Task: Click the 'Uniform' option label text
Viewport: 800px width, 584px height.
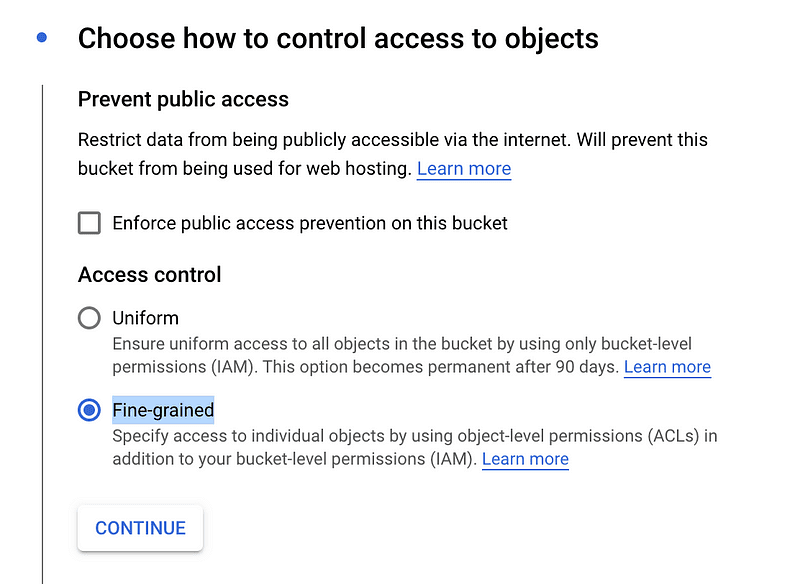Action: click(145, 318)
